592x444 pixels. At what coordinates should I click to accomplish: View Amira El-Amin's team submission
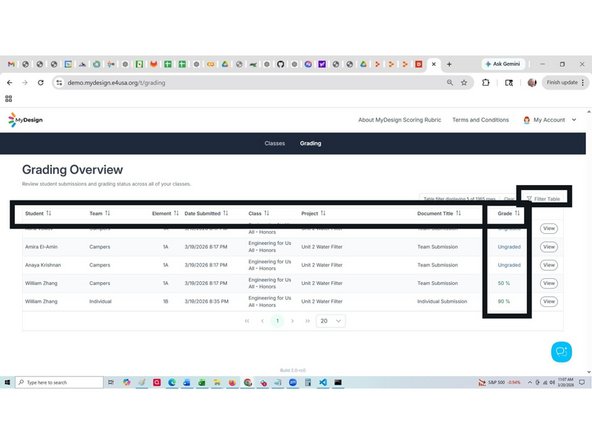[549, 247]
